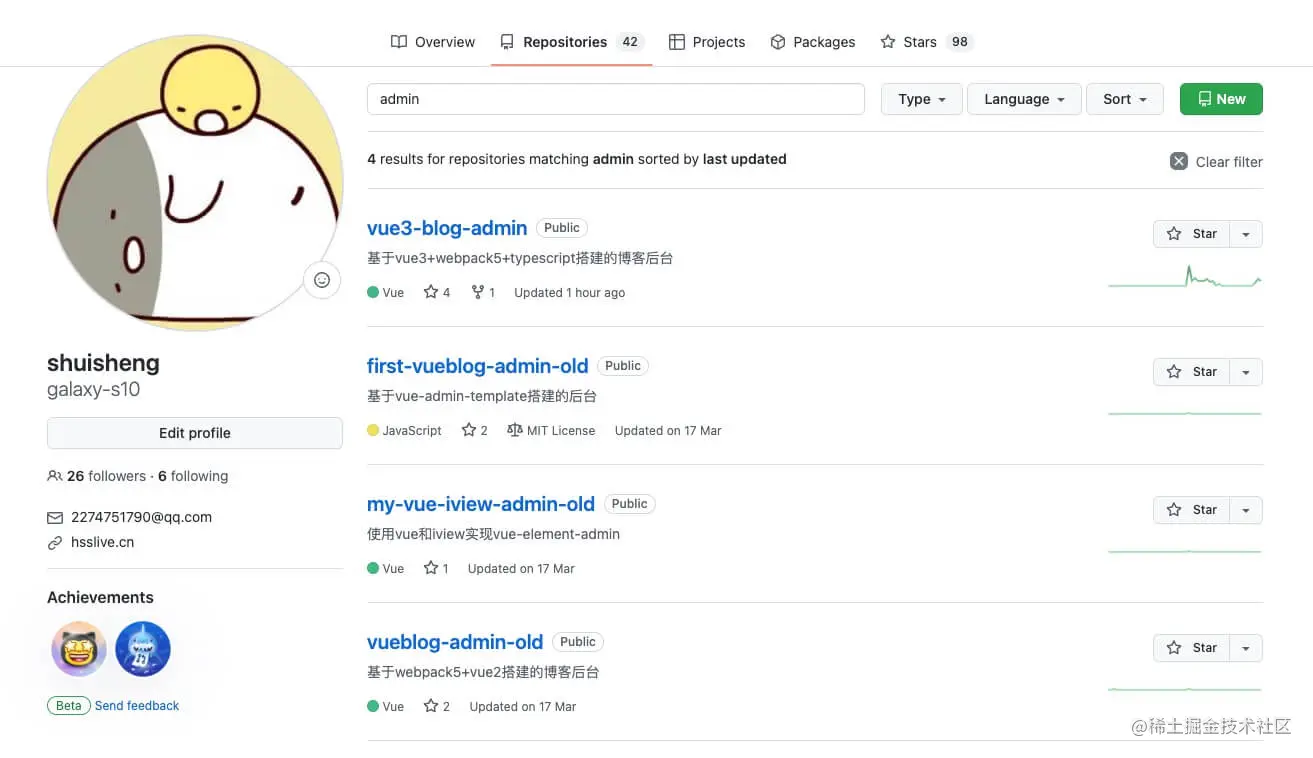Select the Repositories tab
1313x758 pixels.
tap(571, 42)
